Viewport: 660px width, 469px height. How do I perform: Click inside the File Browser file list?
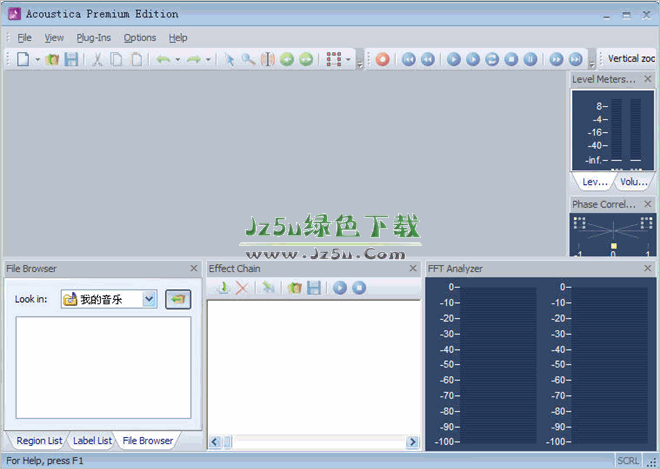[104, 368]
